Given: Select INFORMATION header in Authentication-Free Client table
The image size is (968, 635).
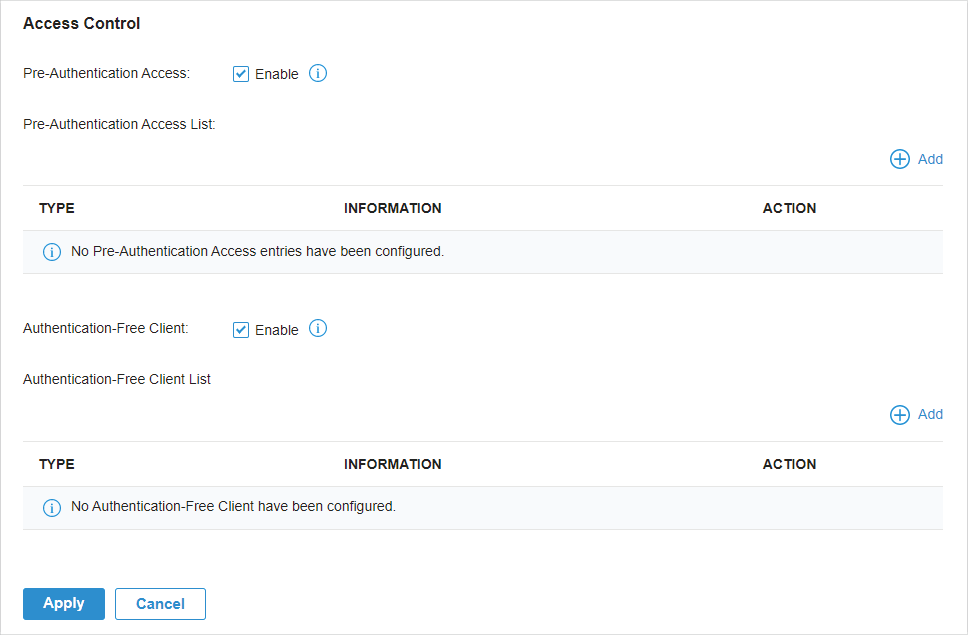Looking at the screenshot, I should [393, 464].
